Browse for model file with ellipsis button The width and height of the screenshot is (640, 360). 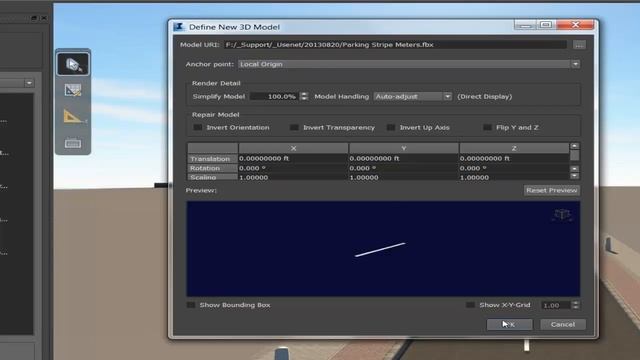[x=579, y=45]
